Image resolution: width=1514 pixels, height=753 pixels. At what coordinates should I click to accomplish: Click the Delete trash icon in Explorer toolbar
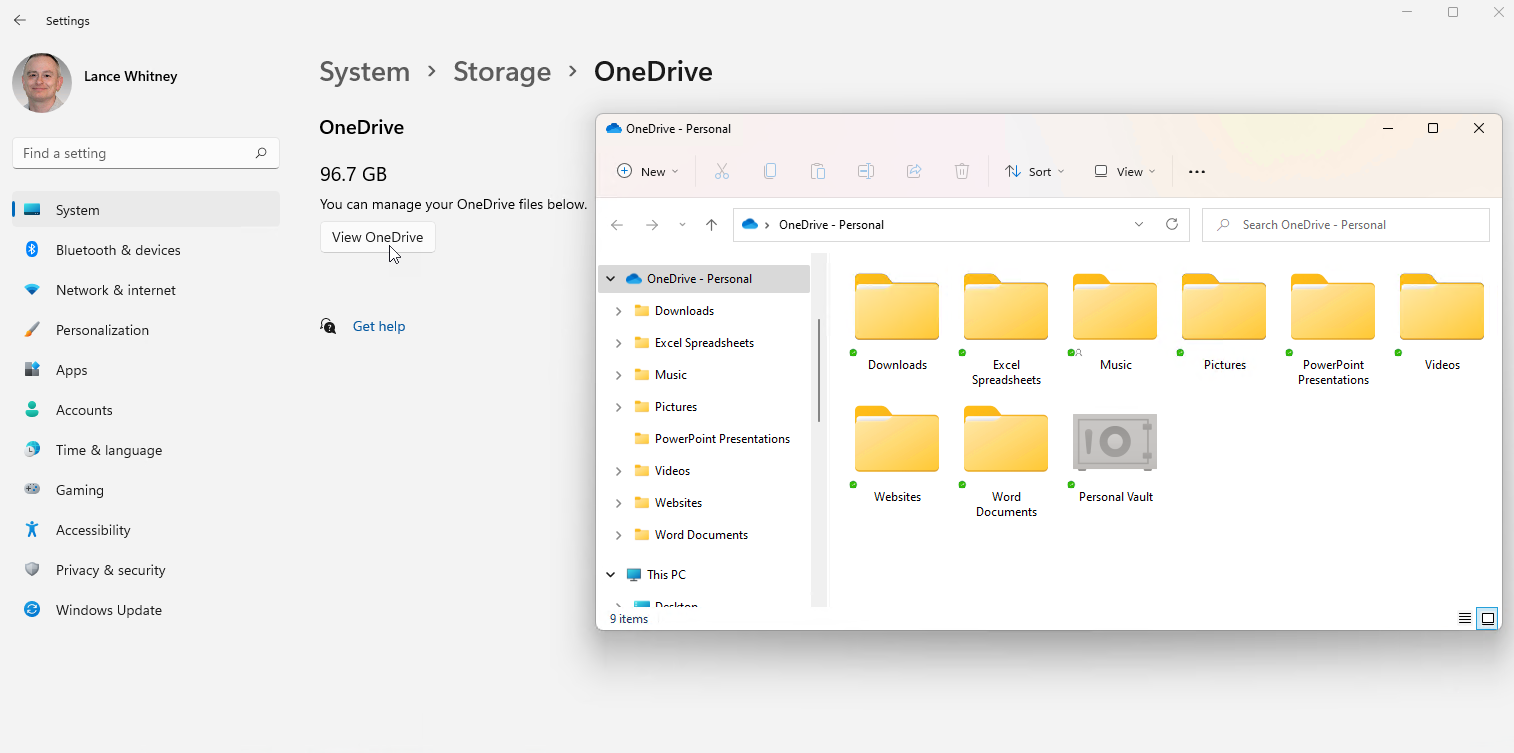[x=962, y=171]
